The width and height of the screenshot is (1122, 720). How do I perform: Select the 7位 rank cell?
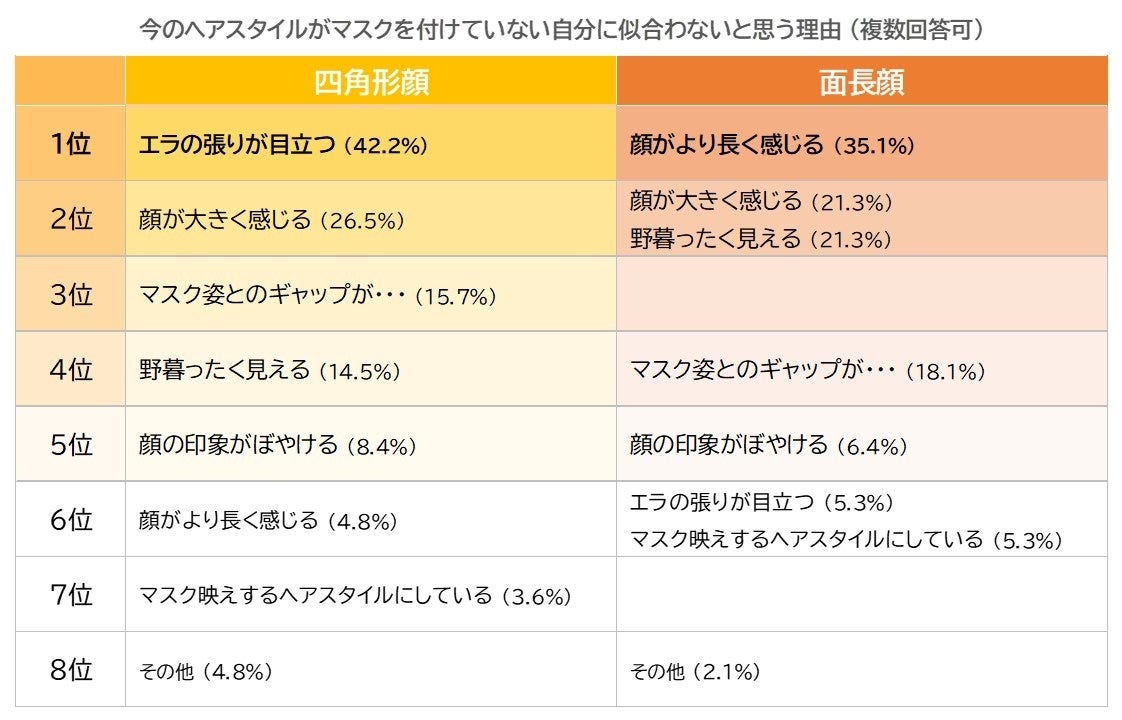[70, 595]
